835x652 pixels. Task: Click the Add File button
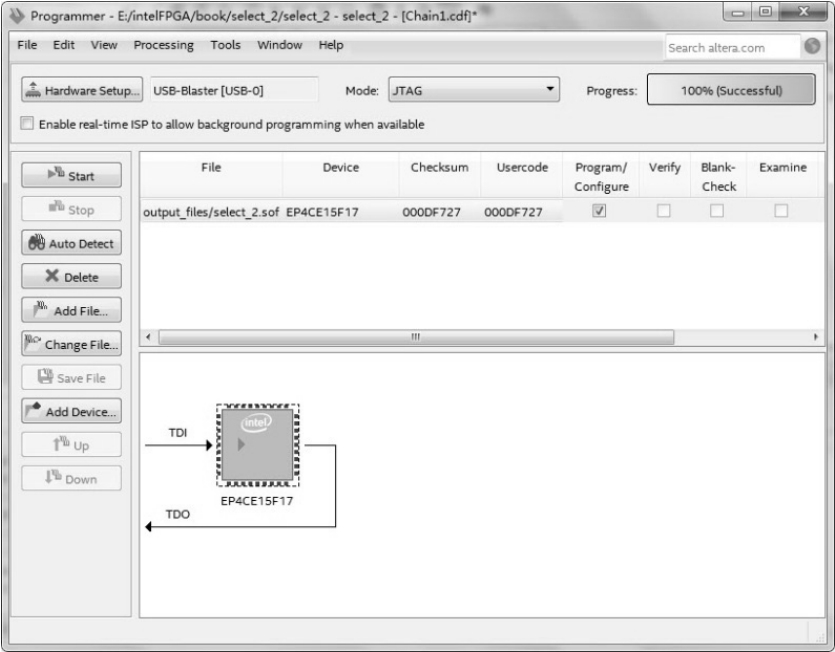[x=71, y=310]
